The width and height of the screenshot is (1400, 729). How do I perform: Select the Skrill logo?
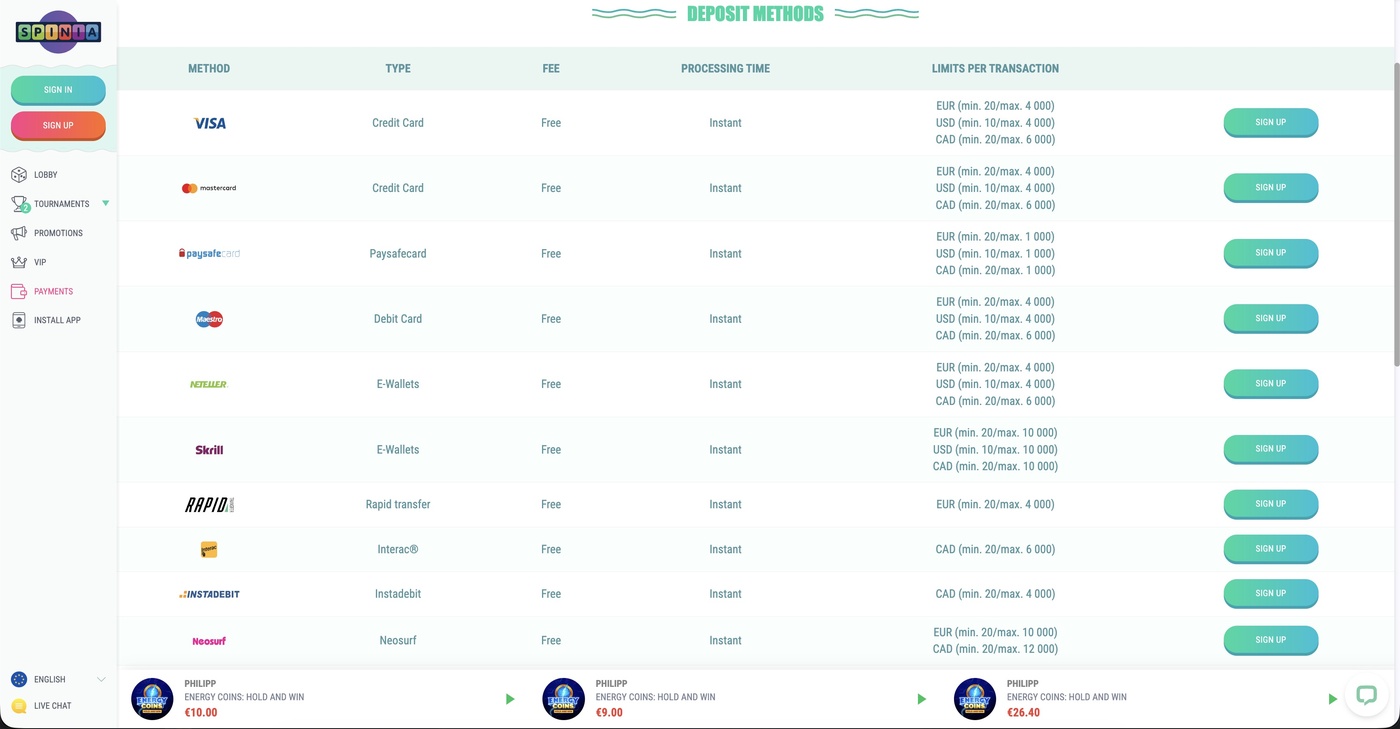point(209,450)
